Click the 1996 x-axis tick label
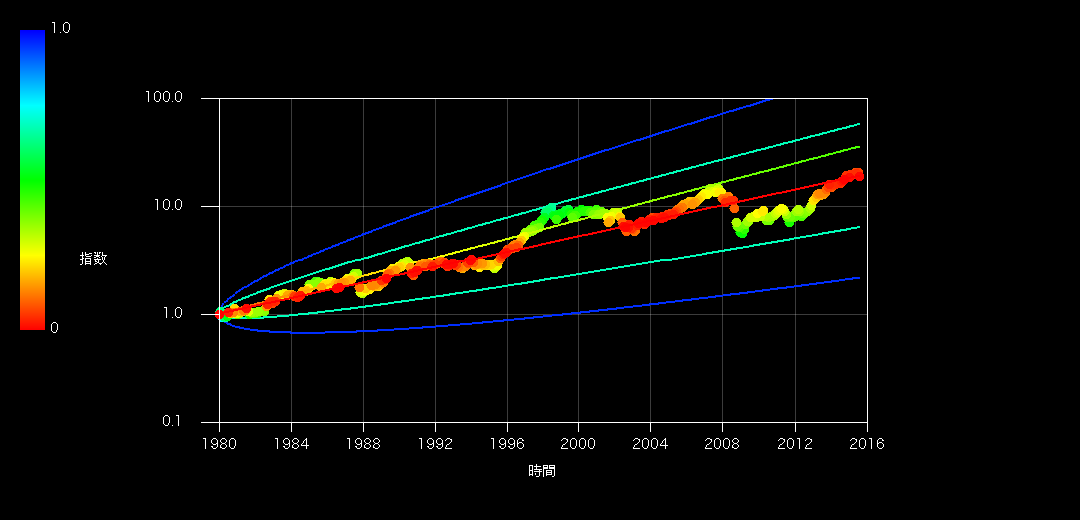 pos(507,444)
